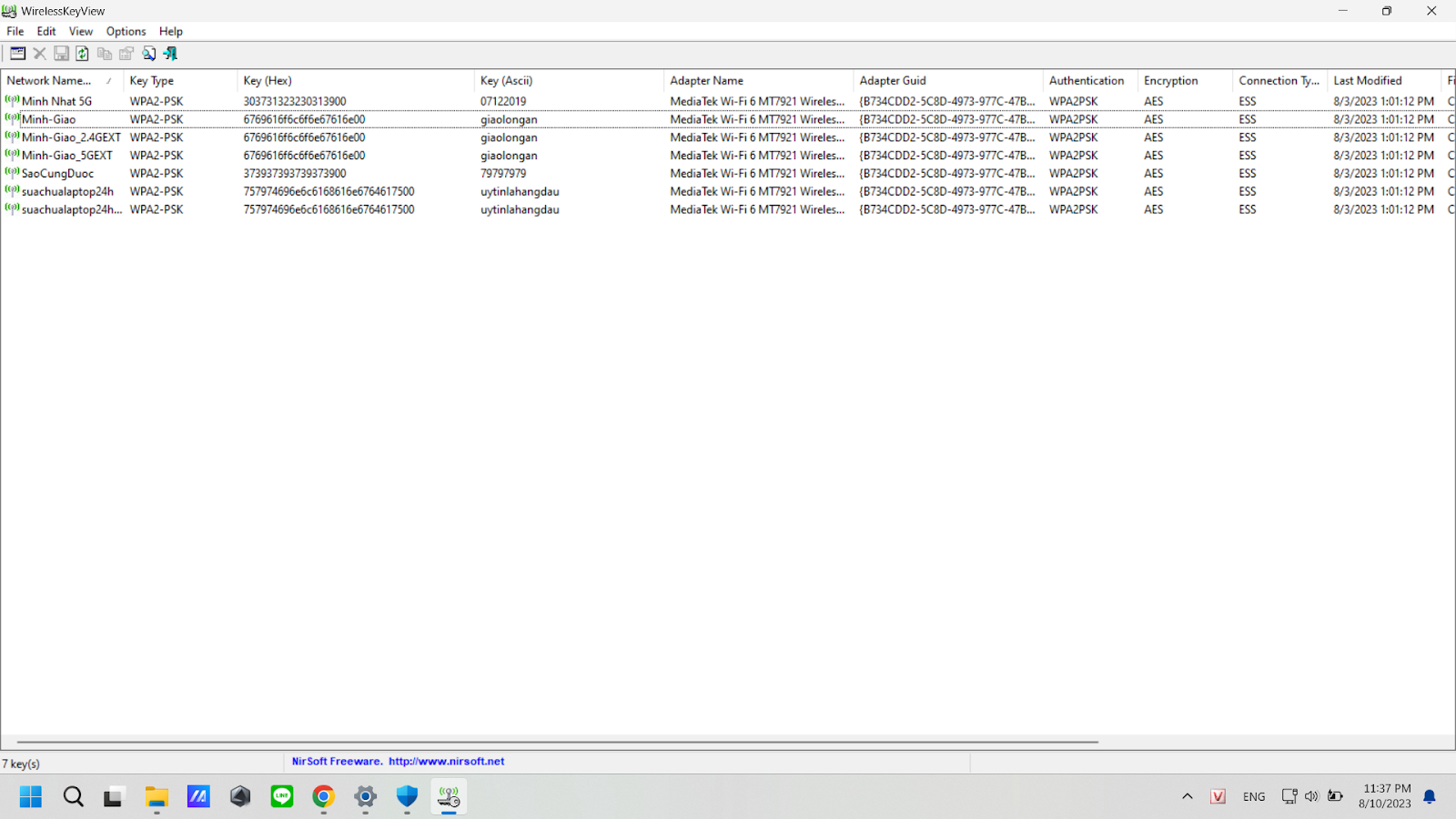Sort by Encryption column header
The image size is (1456, 819).
(x=1184, y=80)
